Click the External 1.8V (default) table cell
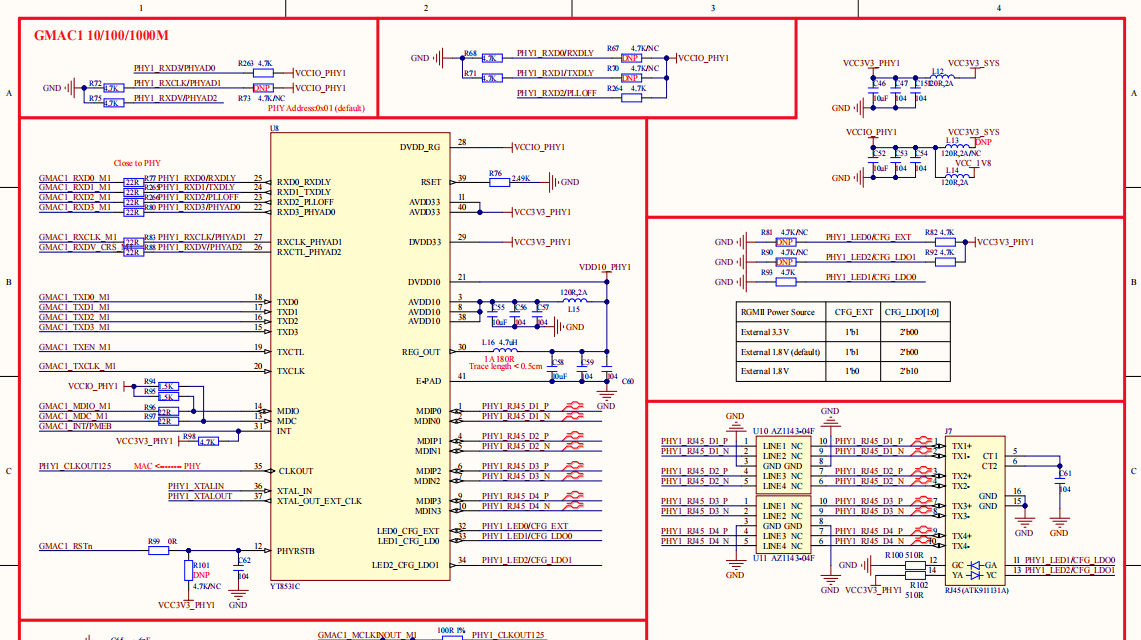The height and width of the screenshot is (640, 1141). pos(779,352)
